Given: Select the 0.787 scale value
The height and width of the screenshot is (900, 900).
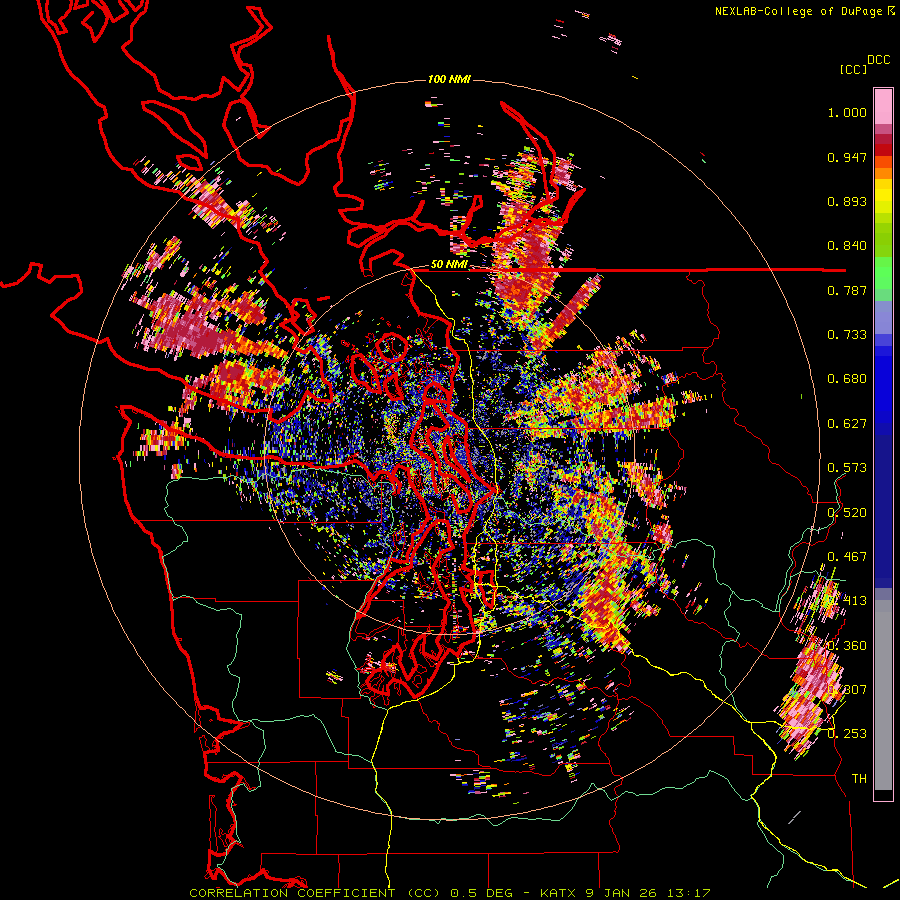Looking at the screenshot, I should point(847,290).
